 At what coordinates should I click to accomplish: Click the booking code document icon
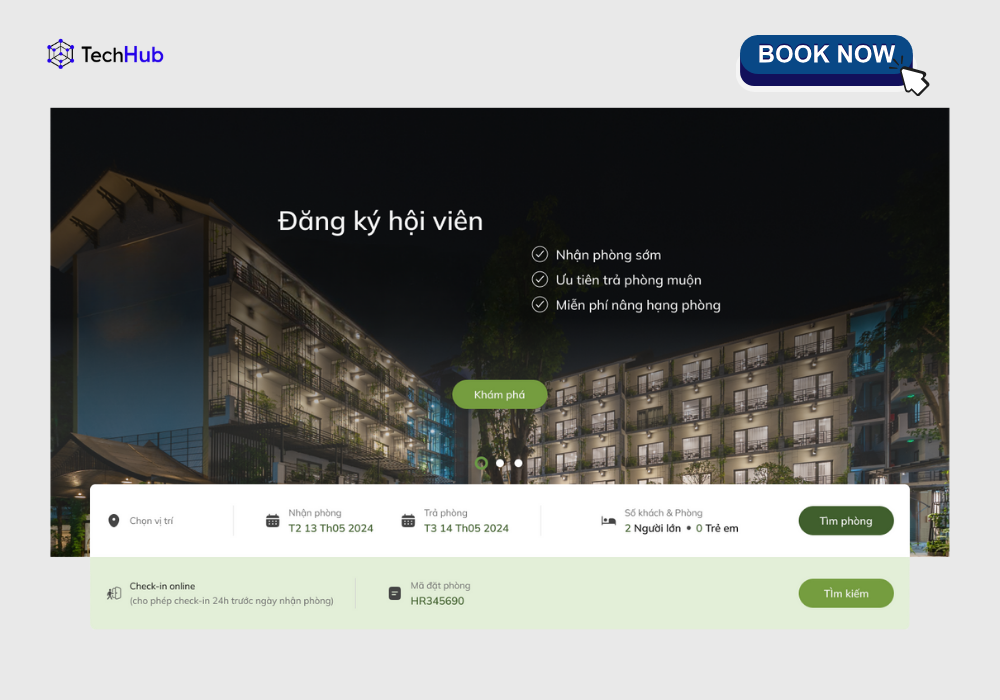point(395,594)
